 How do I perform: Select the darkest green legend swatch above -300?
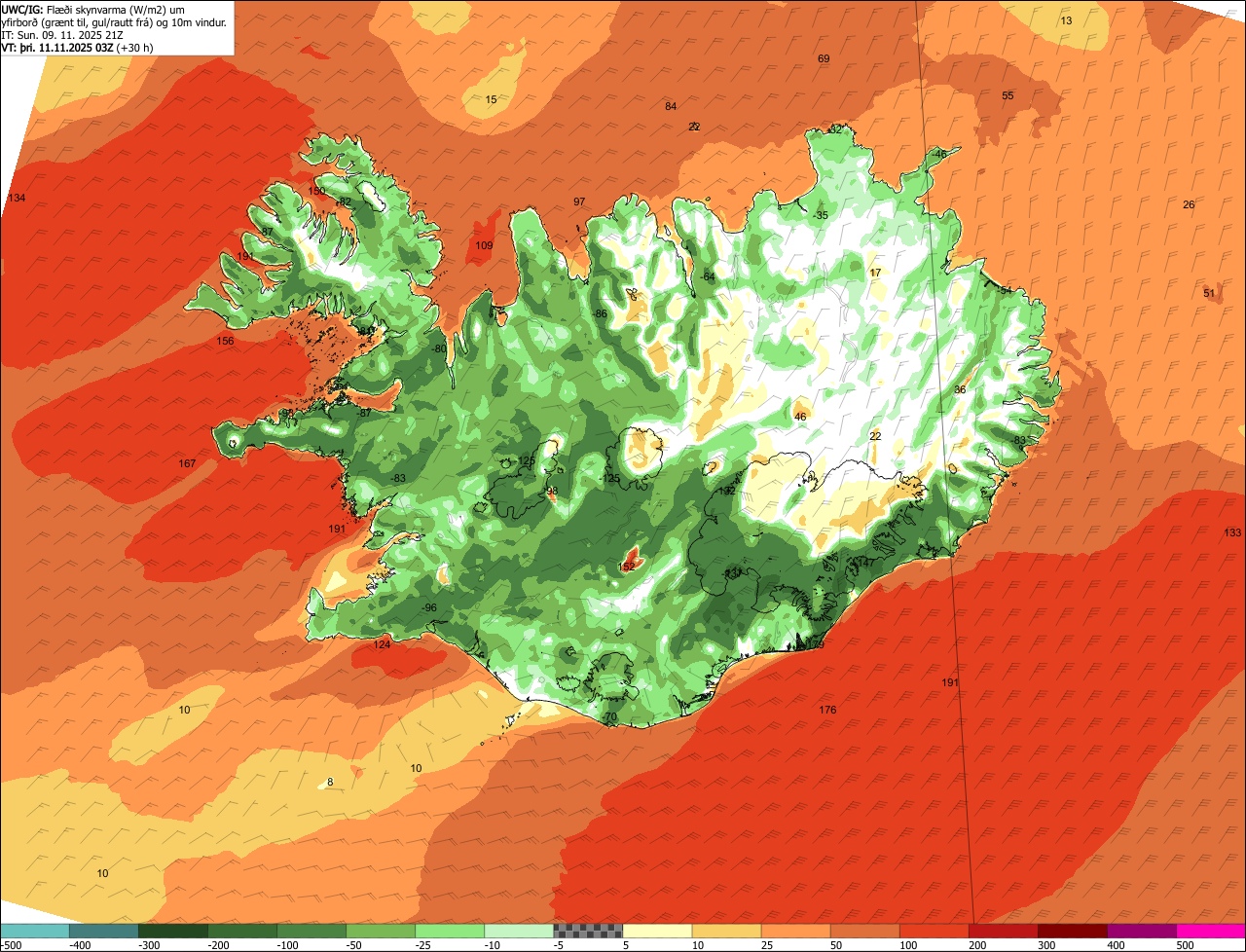[172, 931]
